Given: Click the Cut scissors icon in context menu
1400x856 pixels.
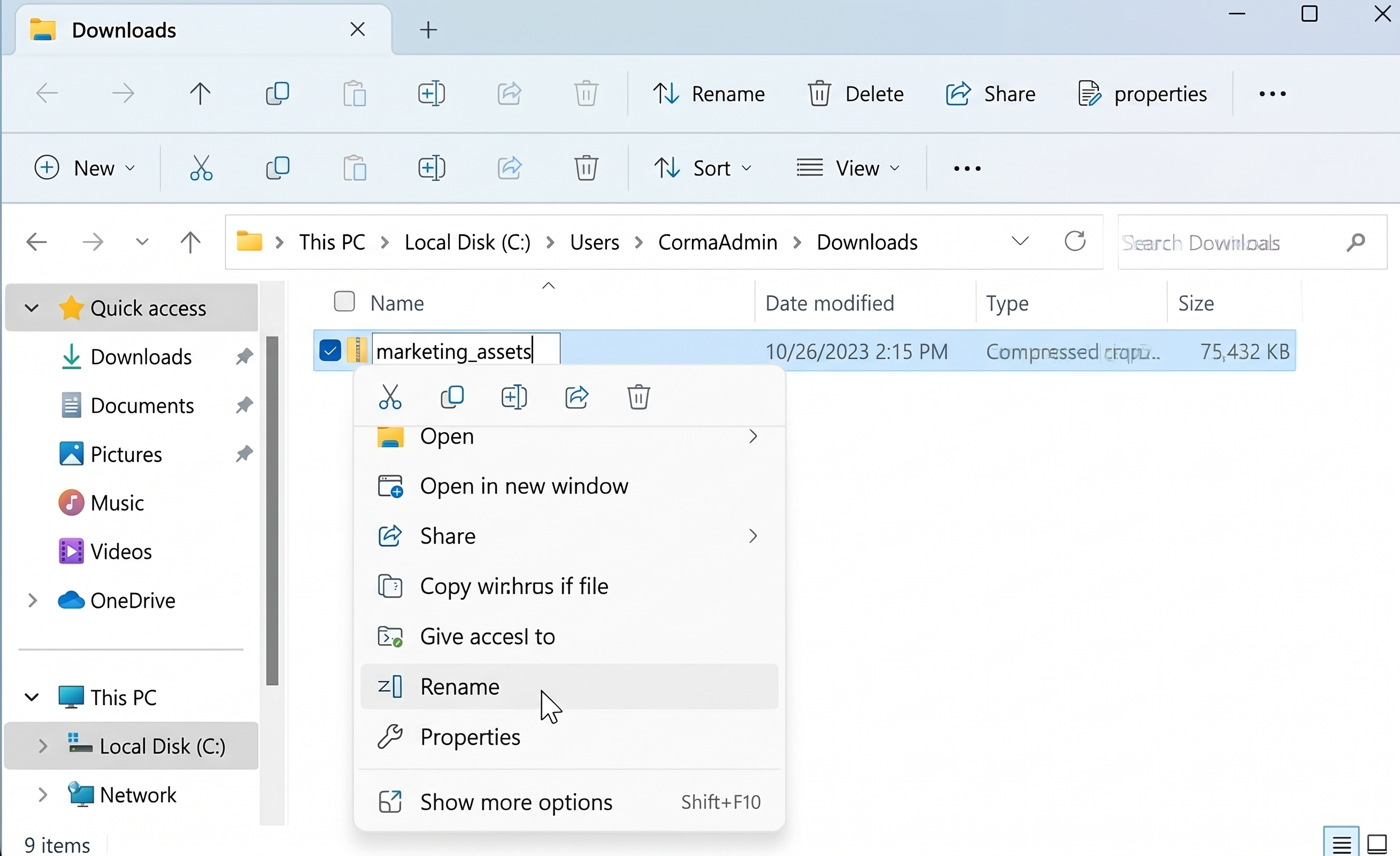Looking at the screenshot, I should (390, 397).
